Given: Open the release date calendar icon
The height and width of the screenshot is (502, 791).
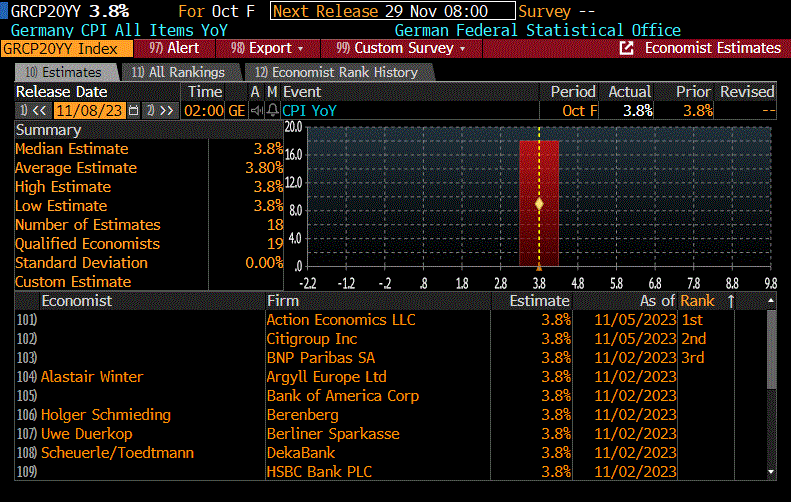Looking at the screenshot, I should pyautogui.click(x=133, y=110).
